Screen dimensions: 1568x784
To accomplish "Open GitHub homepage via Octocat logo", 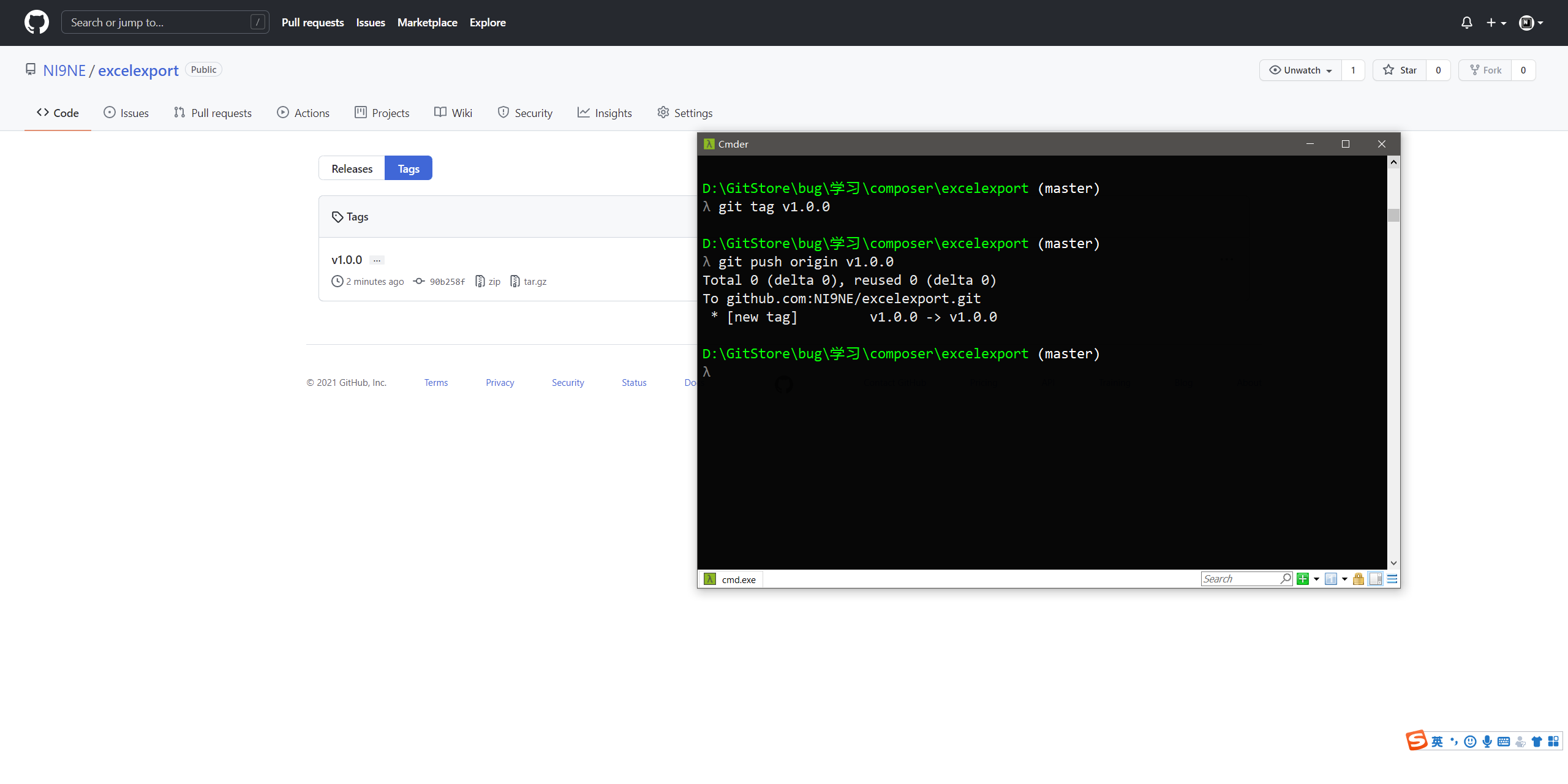I will [37, 23].
